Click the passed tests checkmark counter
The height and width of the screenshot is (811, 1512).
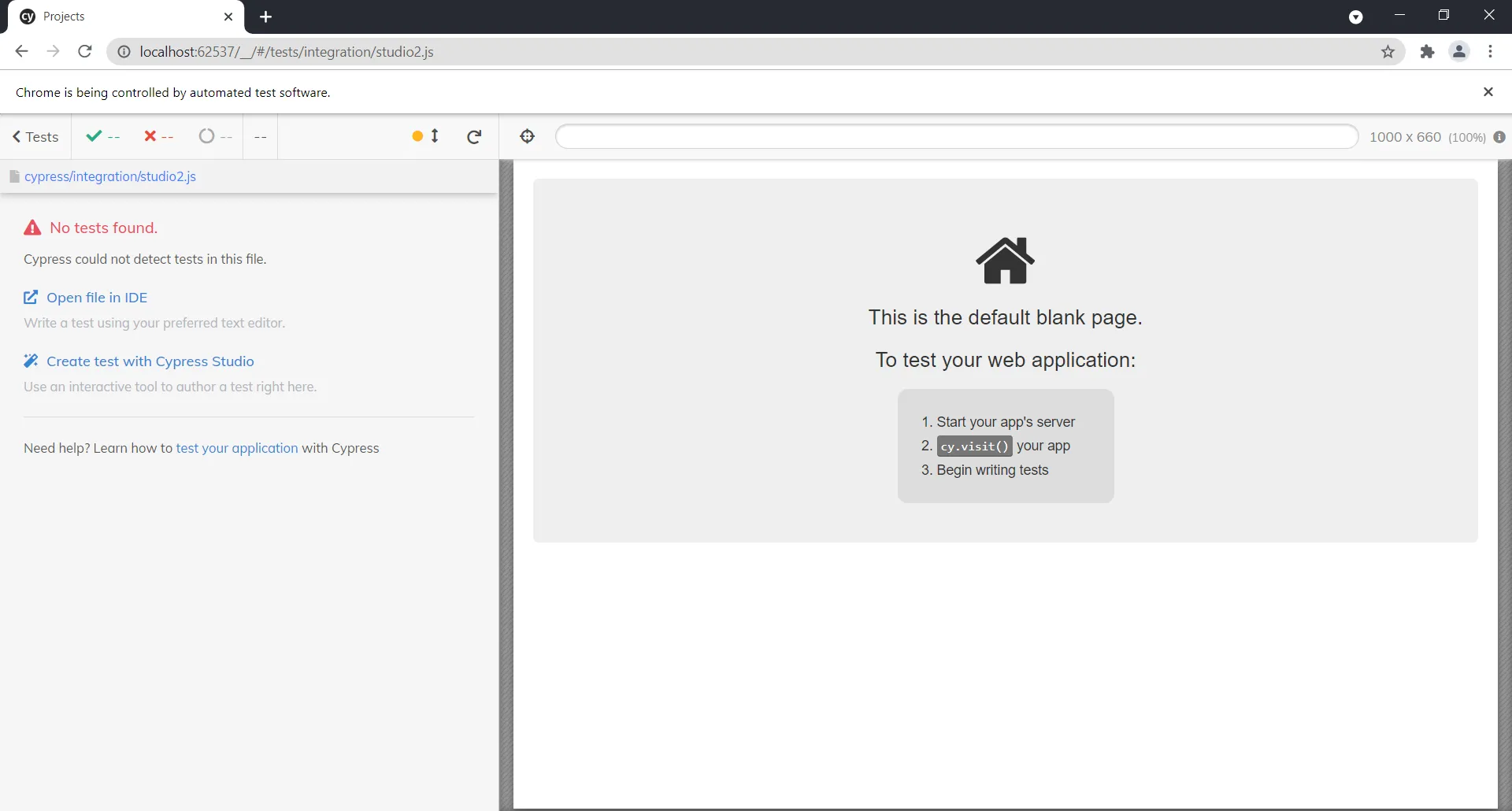point(103,136)
